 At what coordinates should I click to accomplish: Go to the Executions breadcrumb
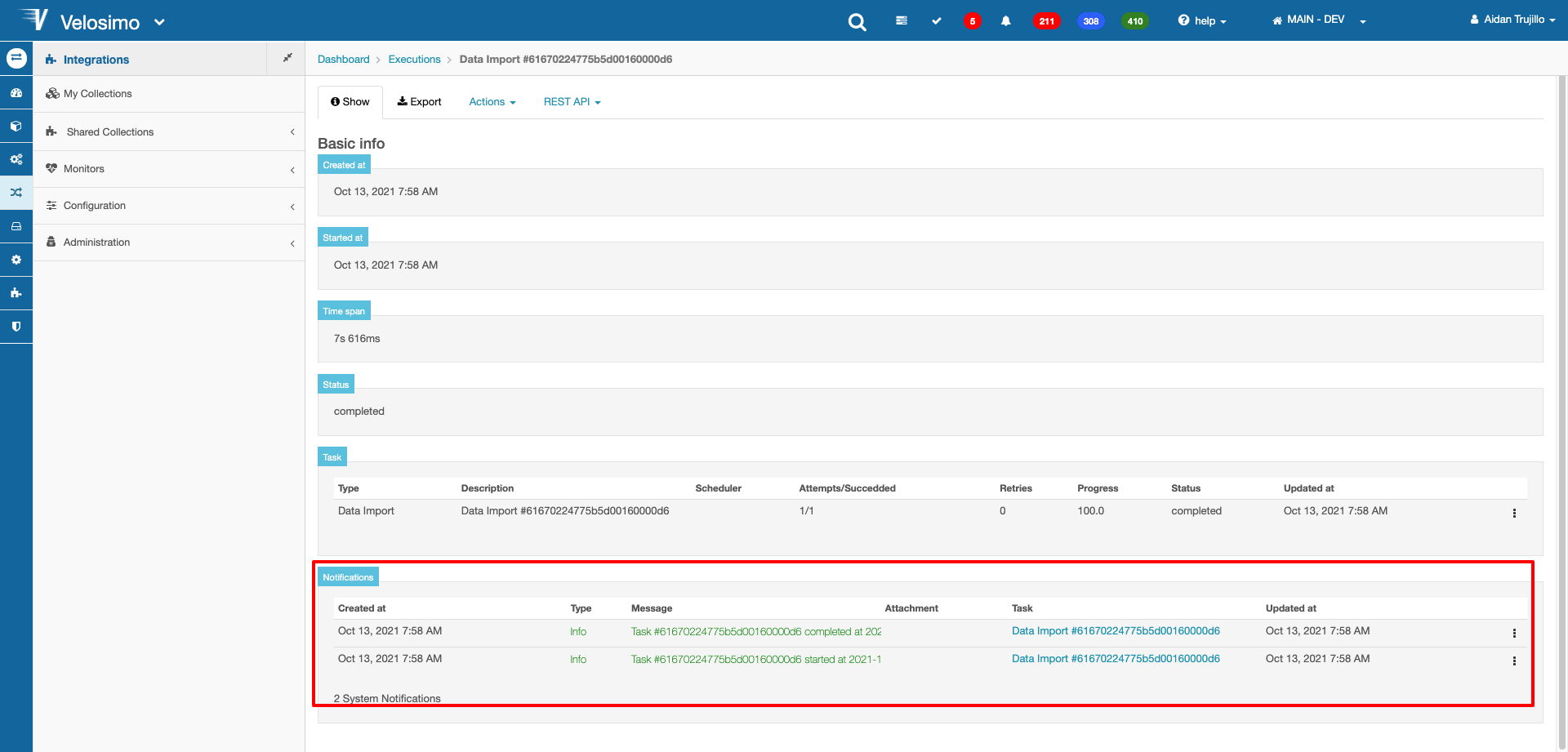tap(414, 60)
